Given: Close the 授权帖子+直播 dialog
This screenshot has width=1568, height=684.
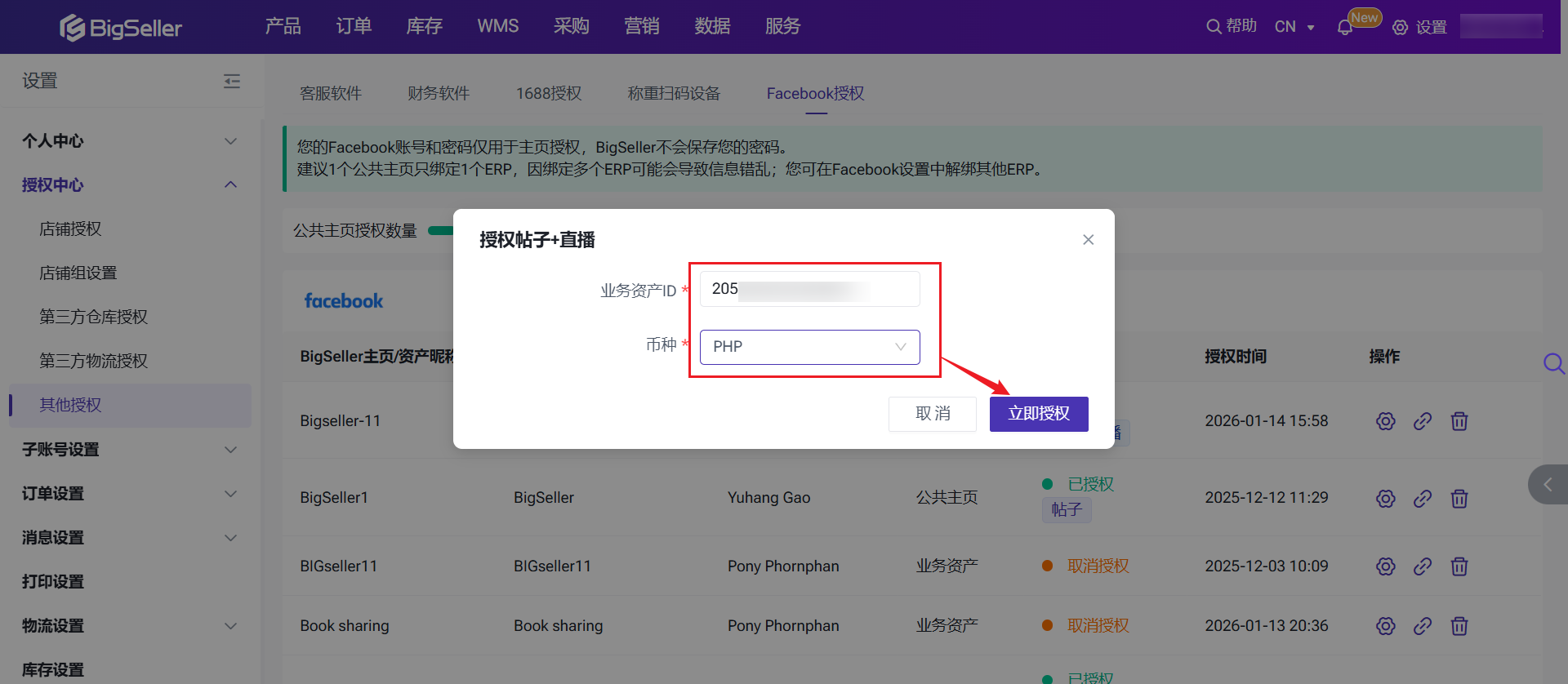Looking at the screenshot, I should tap(1088, 240).
